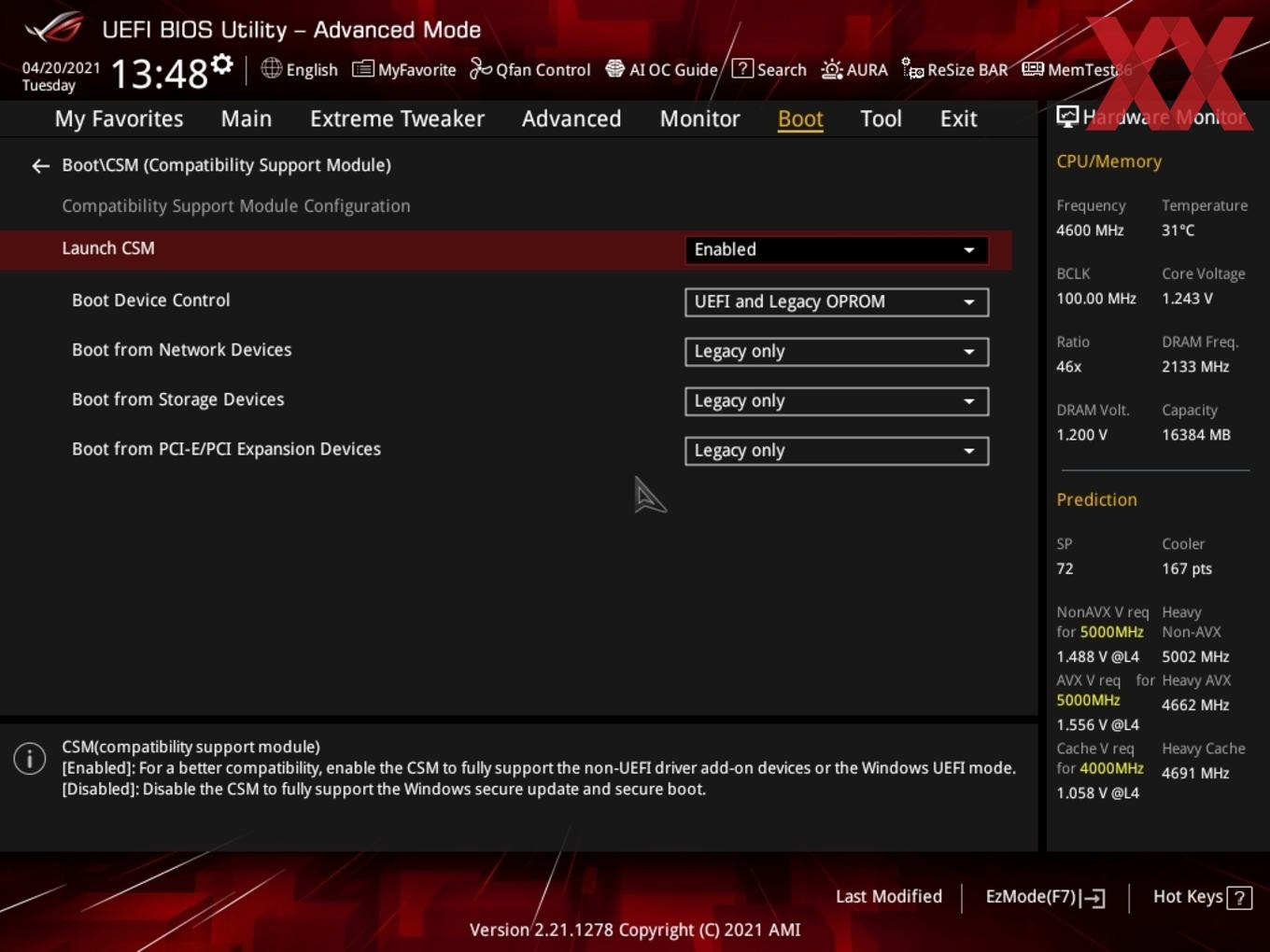Open the Launch CSM dropdown
Image resolution: width=1270 pixels, height=952 pixels.
(837, 250)
